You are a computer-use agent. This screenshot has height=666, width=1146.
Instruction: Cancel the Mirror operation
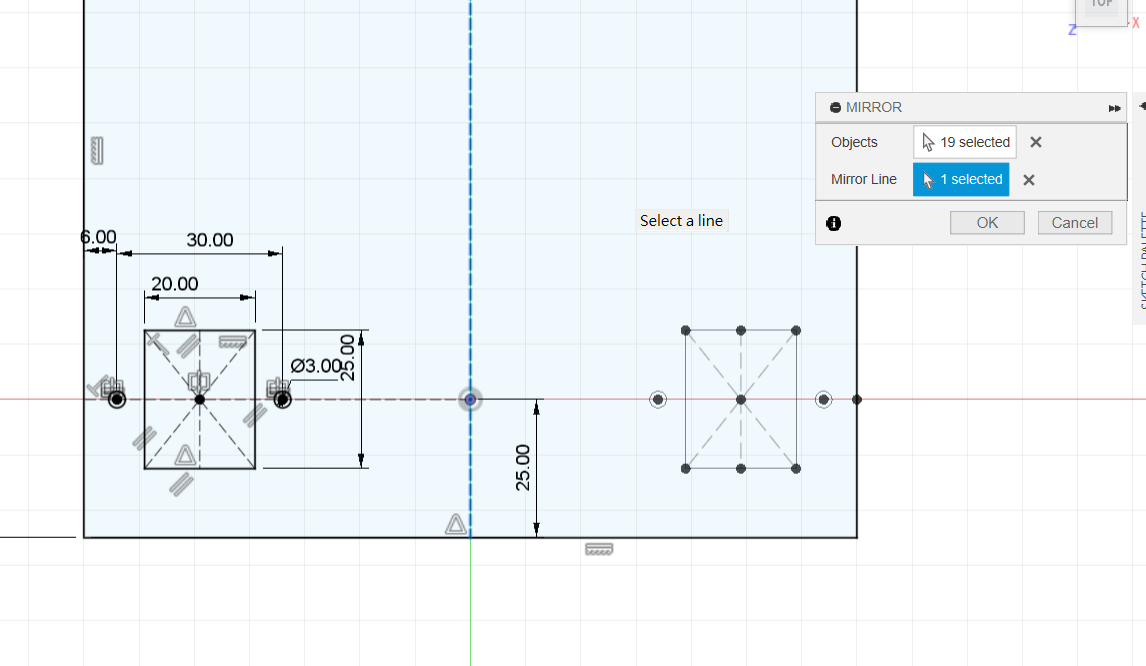(x=1074, y=223)
